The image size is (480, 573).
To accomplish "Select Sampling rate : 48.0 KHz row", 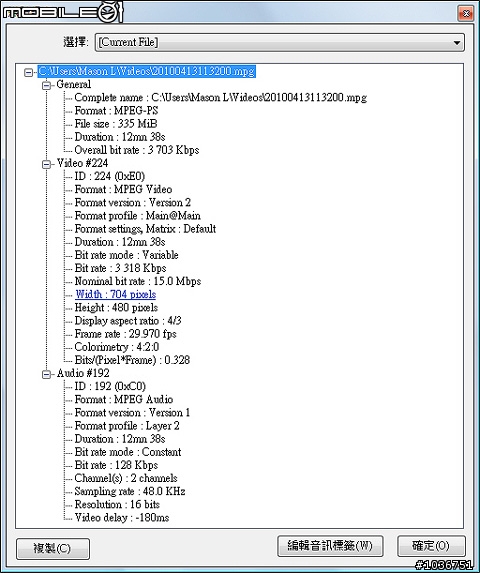I will (130, 492).
